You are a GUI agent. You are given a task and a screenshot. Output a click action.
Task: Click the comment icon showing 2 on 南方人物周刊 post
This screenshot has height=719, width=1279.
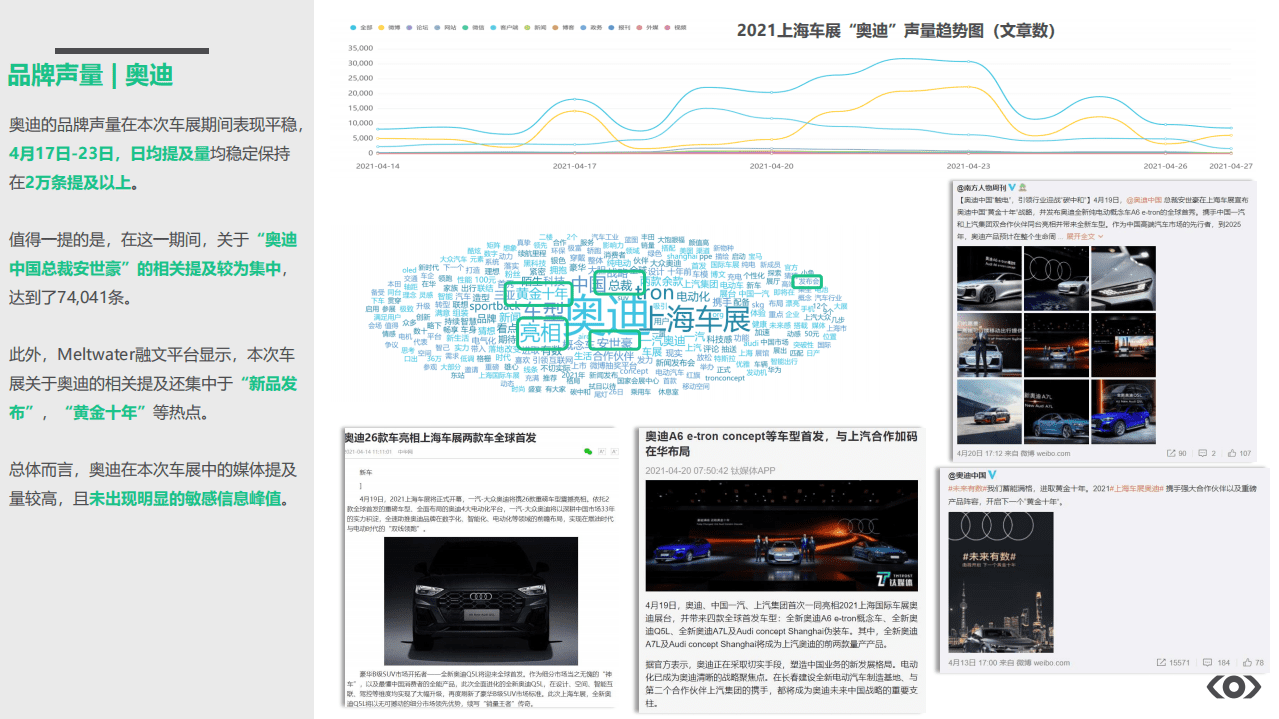coord(1205,453)
